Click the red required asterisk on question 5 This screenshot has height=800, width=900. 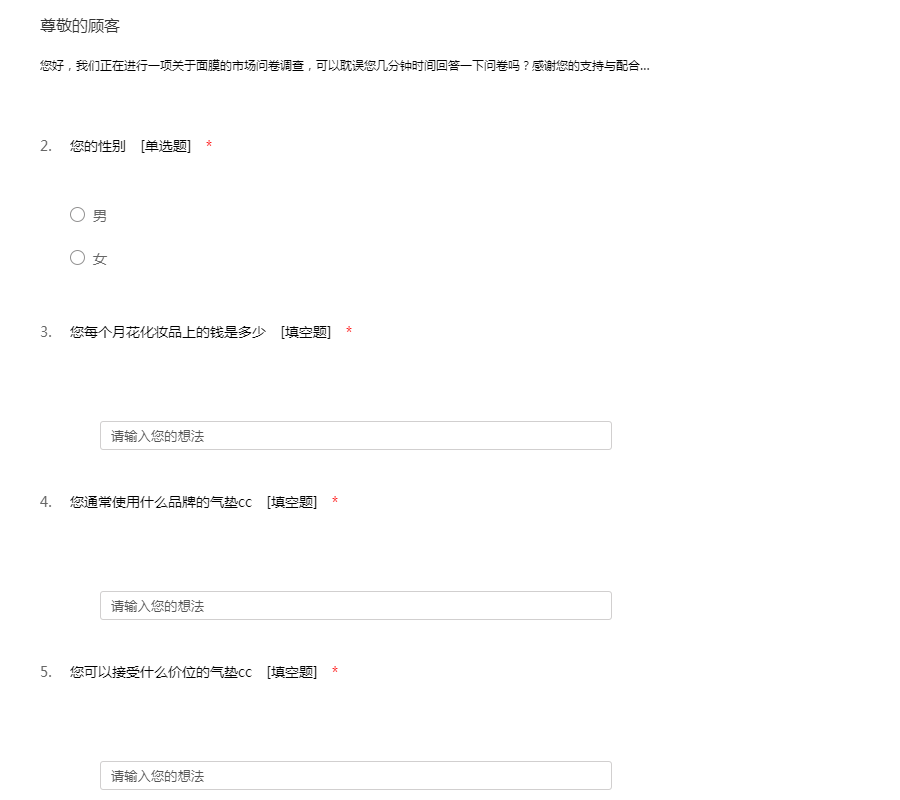(335, 672)
